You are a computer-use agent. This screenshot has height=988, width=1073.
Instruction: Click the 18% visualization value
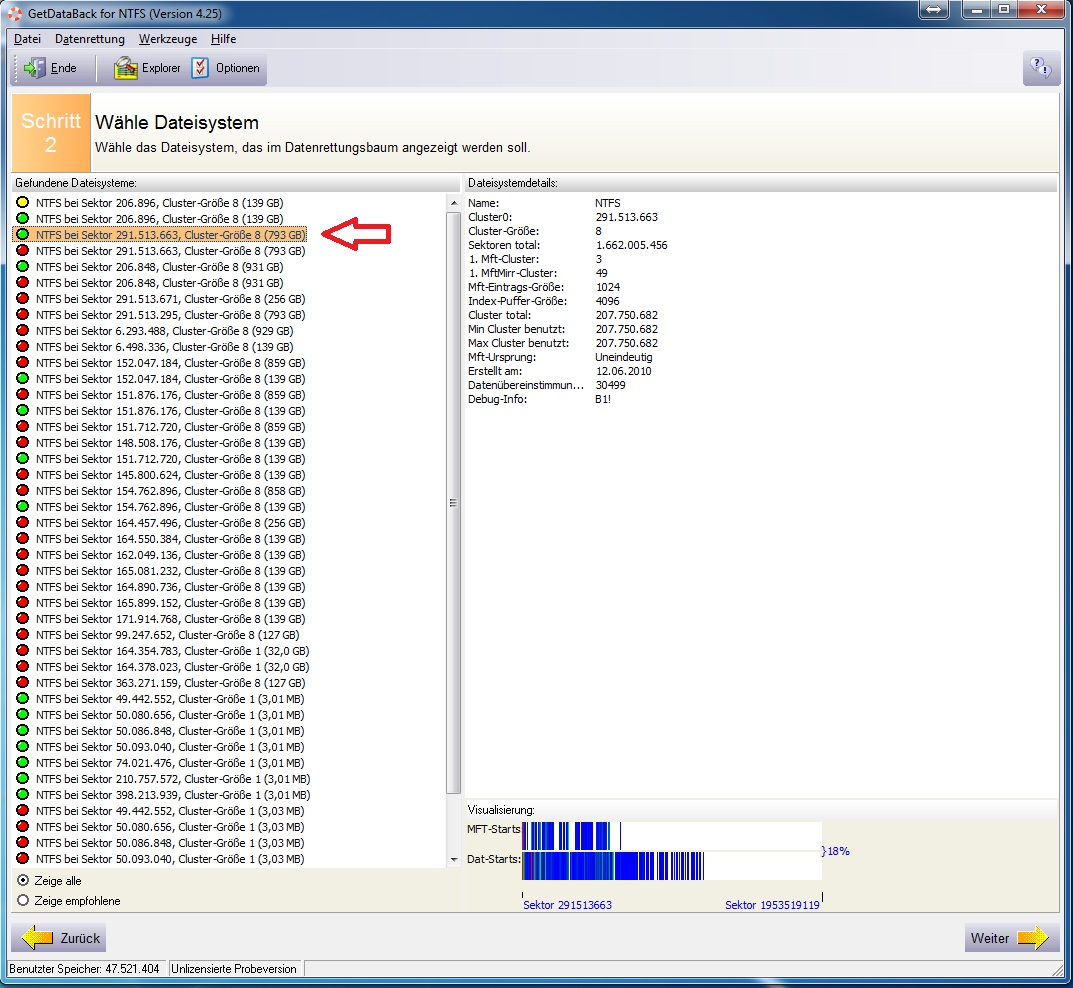[x=838, y=851]
